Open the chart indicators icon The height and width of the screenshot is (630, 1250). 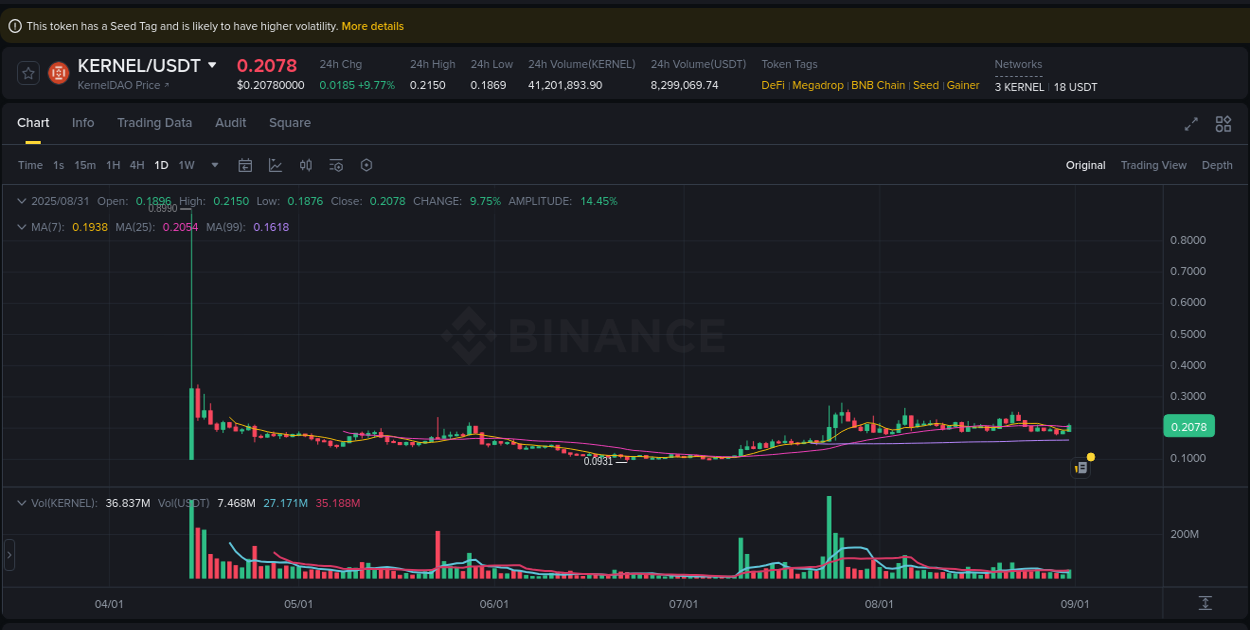click(x=275, y=164)
